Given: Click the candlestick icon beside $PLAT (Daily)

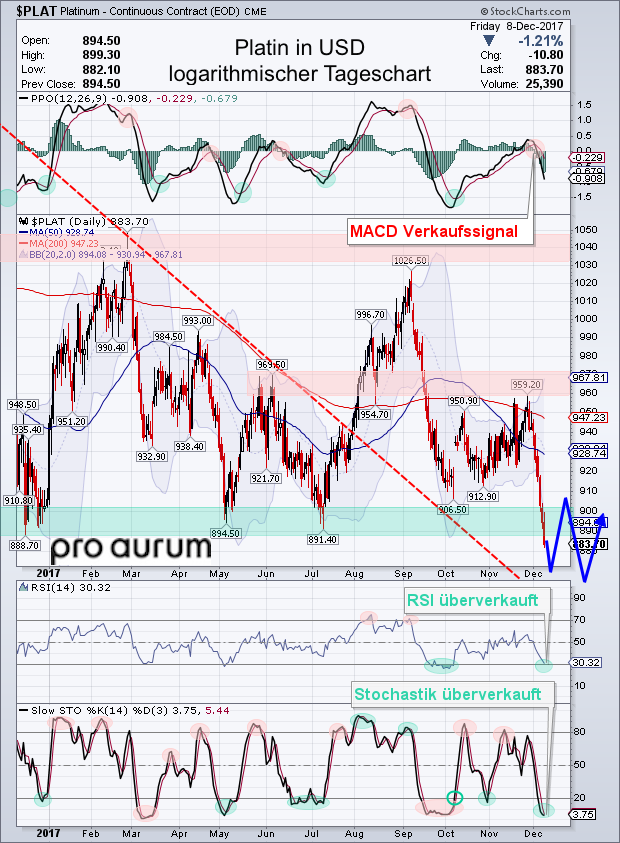Looking at the screenshot, I should [x=24, y=221].
